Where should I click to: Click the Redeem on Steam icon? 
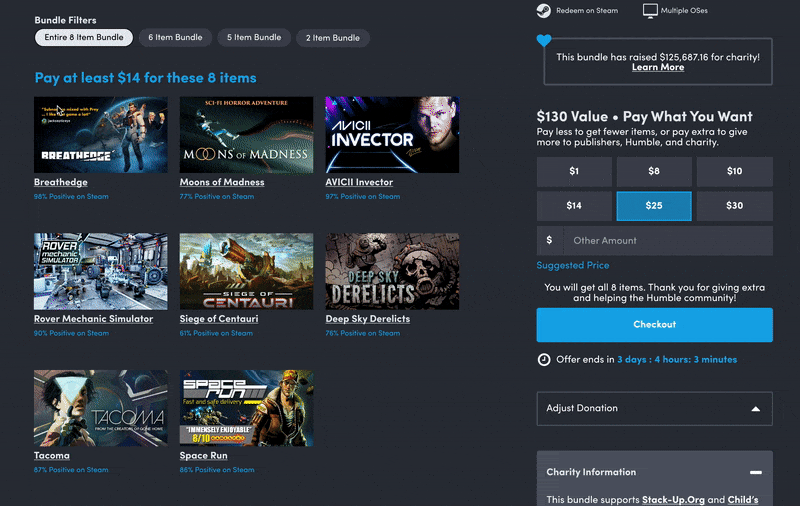tap(544, 10)
